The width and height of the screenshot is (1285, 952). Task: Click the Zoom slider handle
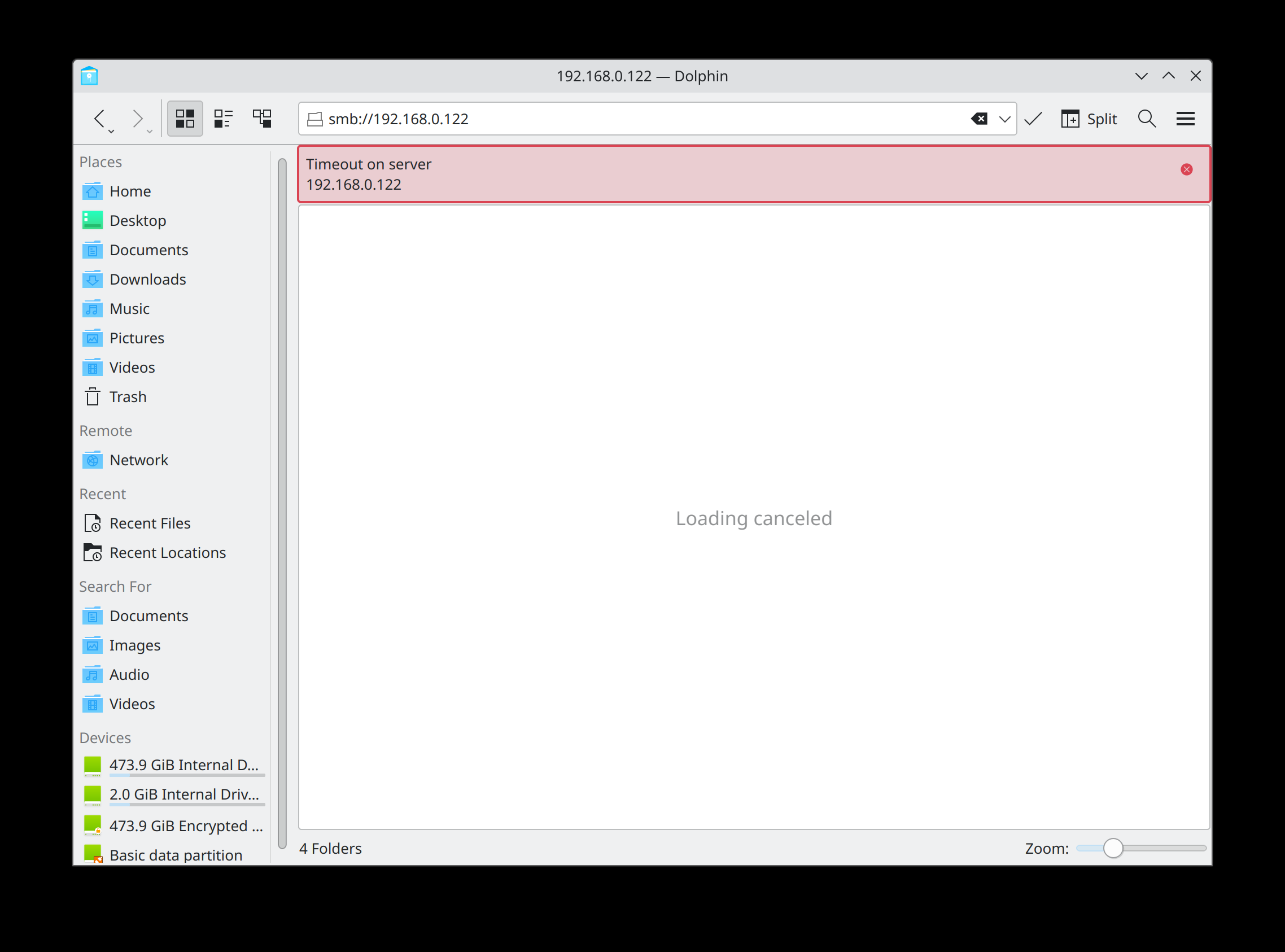pos(1113,848)
